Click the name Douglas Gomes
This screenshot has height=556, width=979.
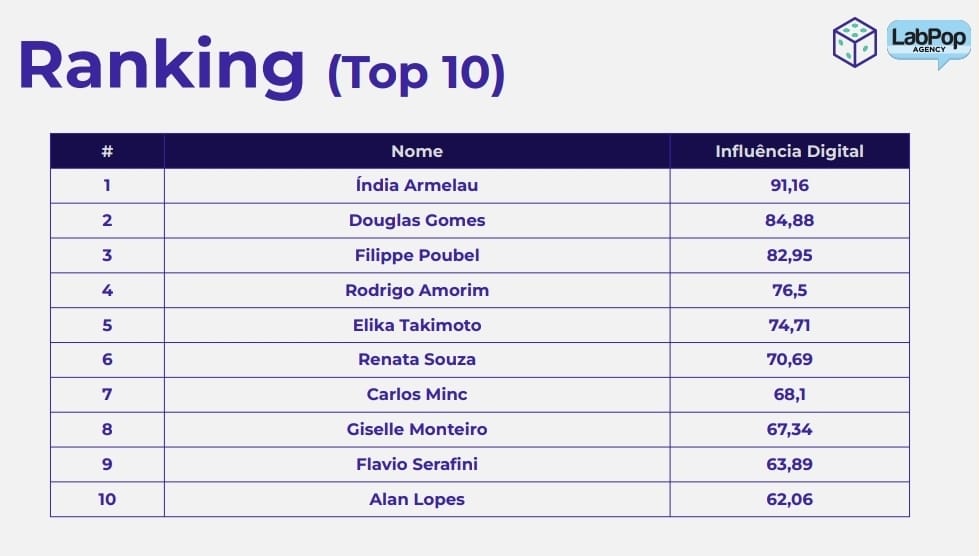pyautogui.click(x=417, y=220)
